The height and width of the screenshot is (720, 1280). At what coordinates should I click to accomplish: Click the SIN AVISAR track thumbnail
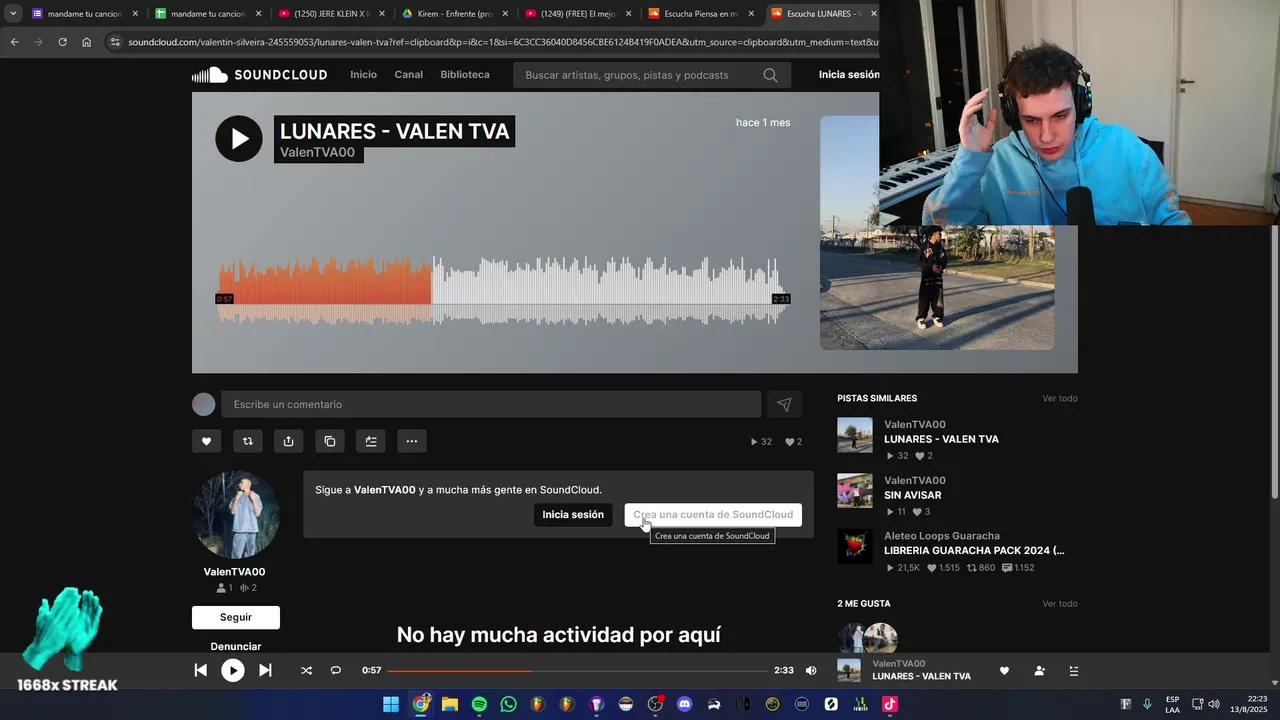[x=855, y=491]
